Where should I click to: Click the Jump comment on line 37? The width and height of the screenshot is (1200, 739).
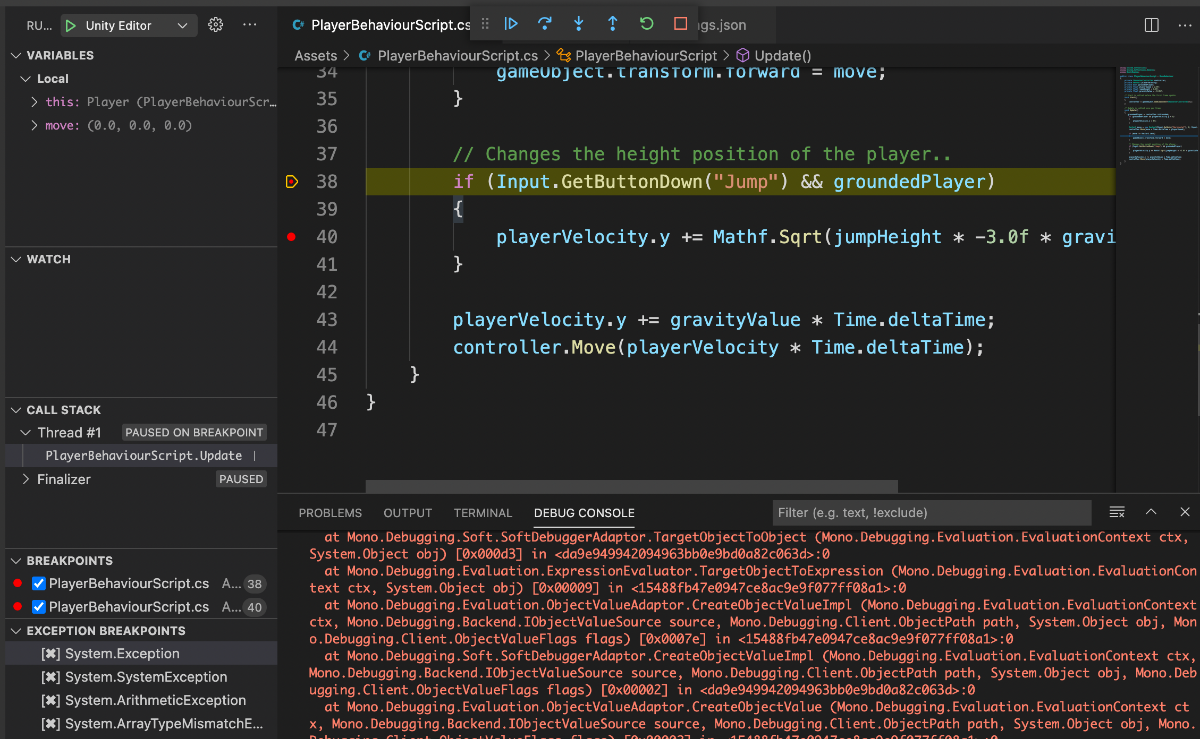point(701,154)
